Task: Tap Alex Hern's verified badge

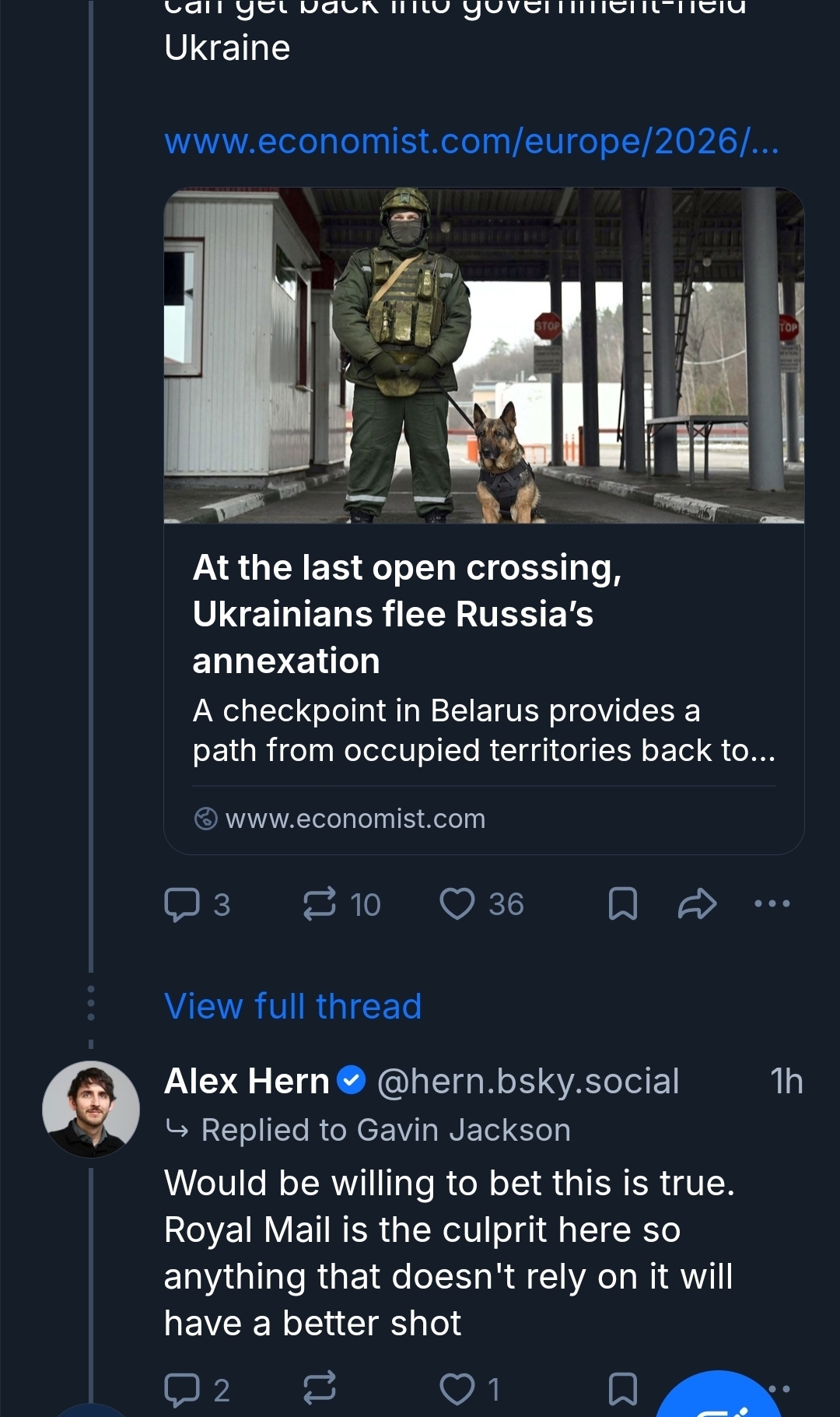Action: point(352,1080)
